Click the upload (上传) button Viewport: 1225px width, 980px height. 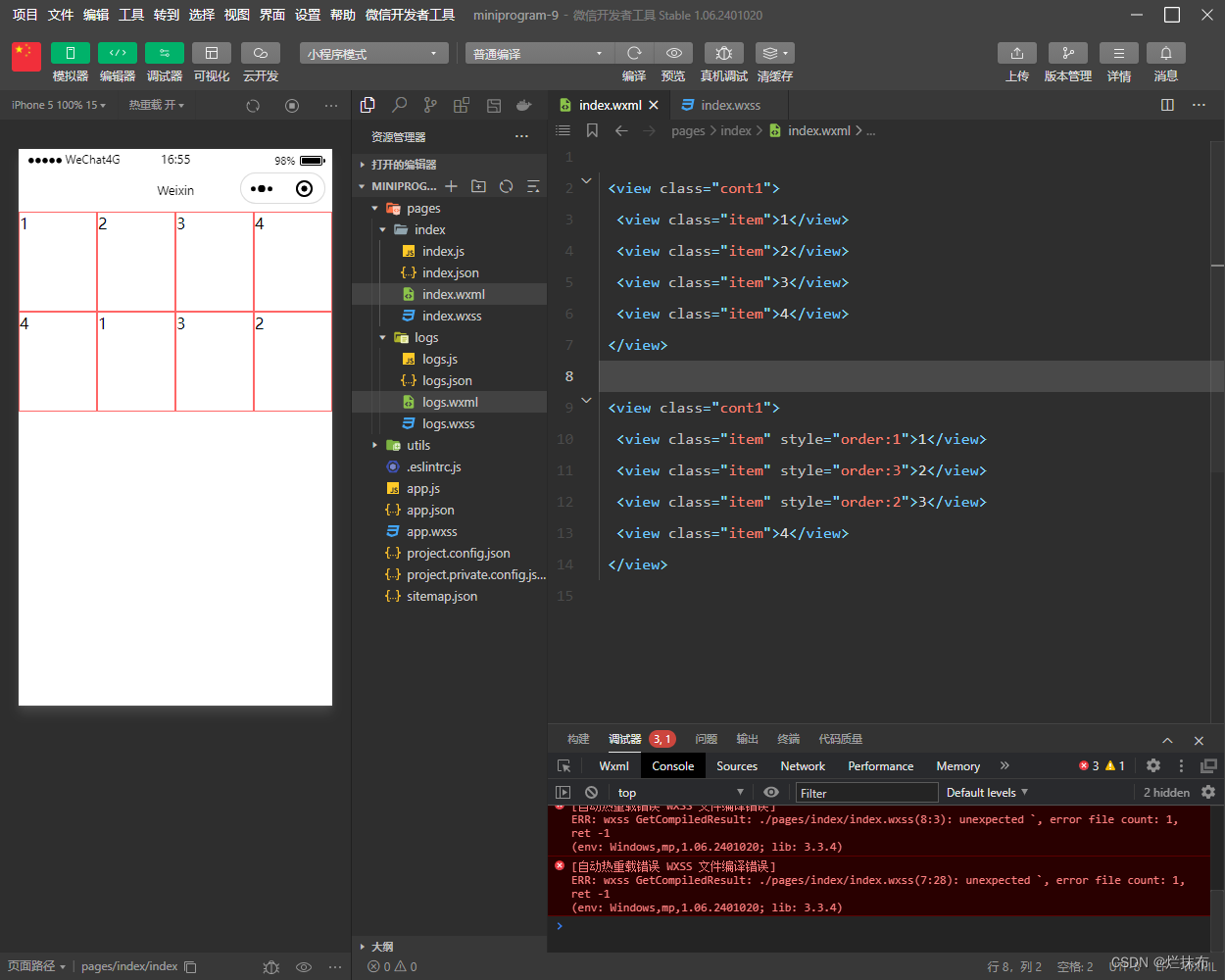pos(1017,53)
